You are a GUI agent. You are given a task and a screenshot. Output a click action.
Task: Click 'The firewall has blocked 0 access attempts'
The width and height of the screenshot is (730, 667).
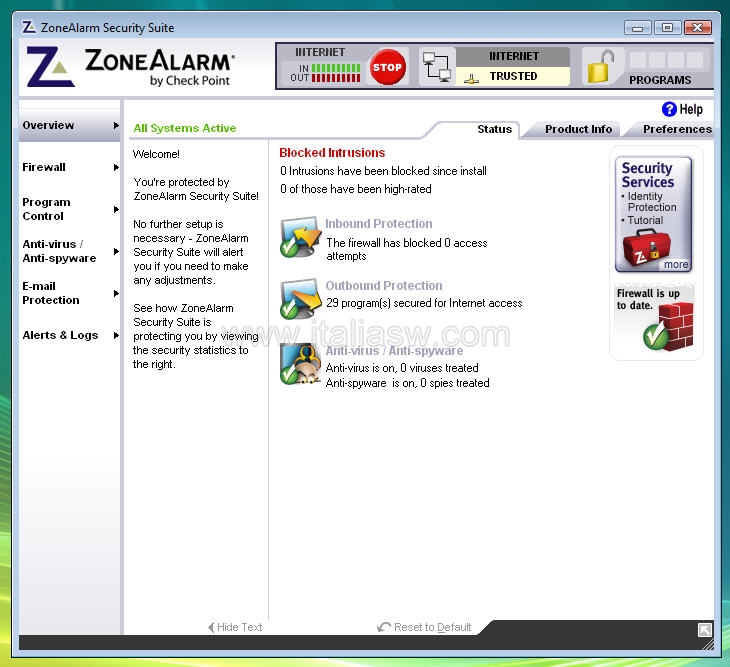406,249
